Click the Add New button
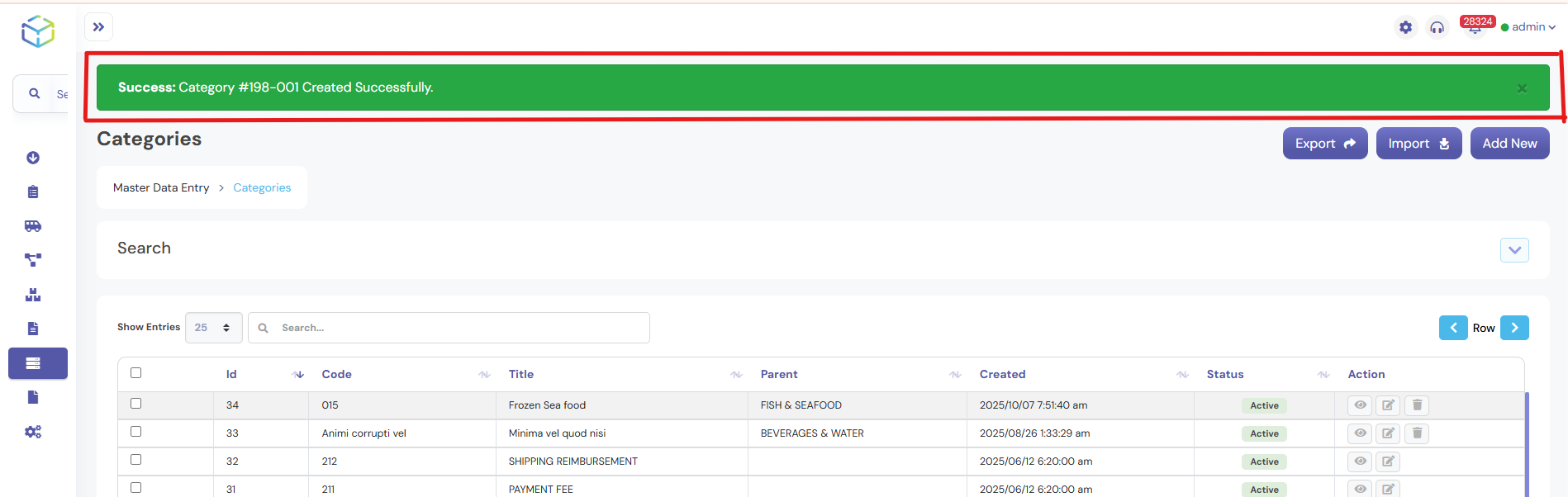Screen dimensions: 1568x497 1509,144
